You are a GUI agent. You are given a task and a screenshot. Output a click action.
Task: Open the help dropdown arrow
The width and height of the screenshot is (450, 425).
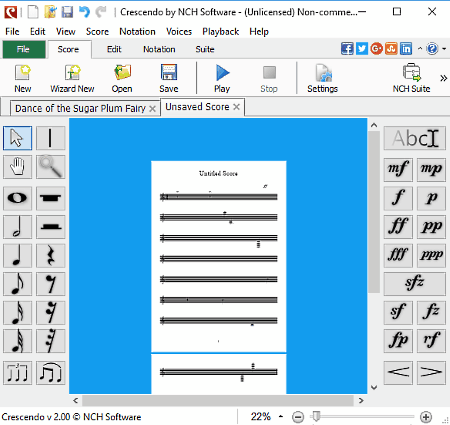(x=444, y=49)
